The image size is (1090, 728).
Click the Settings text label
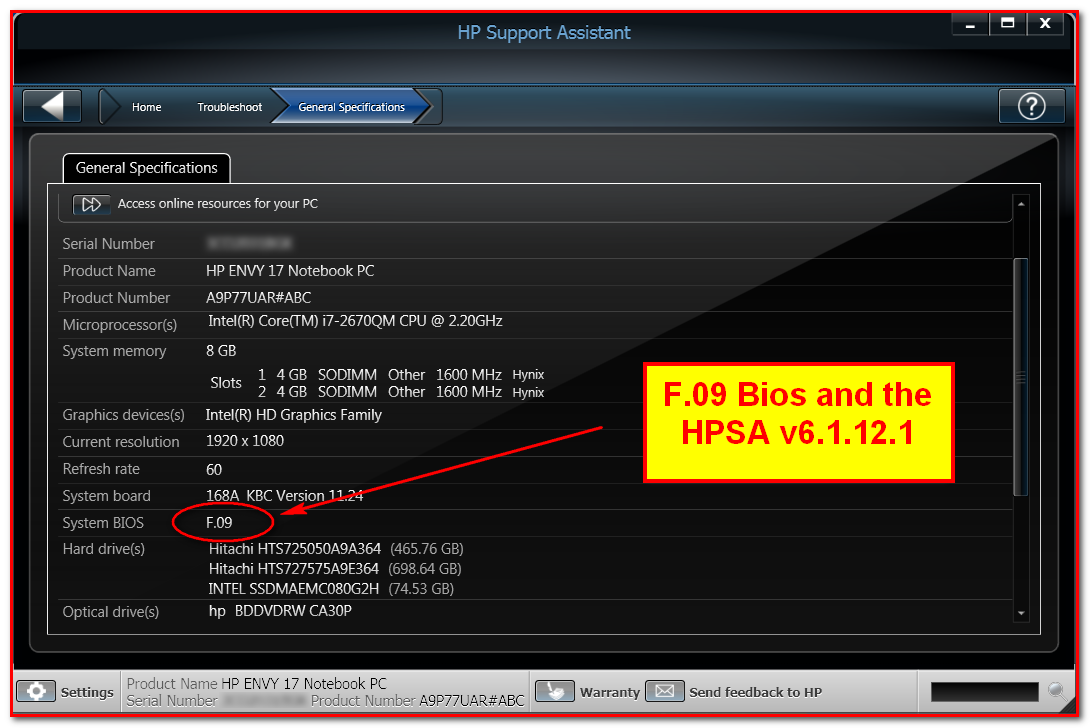coord(87,691)
